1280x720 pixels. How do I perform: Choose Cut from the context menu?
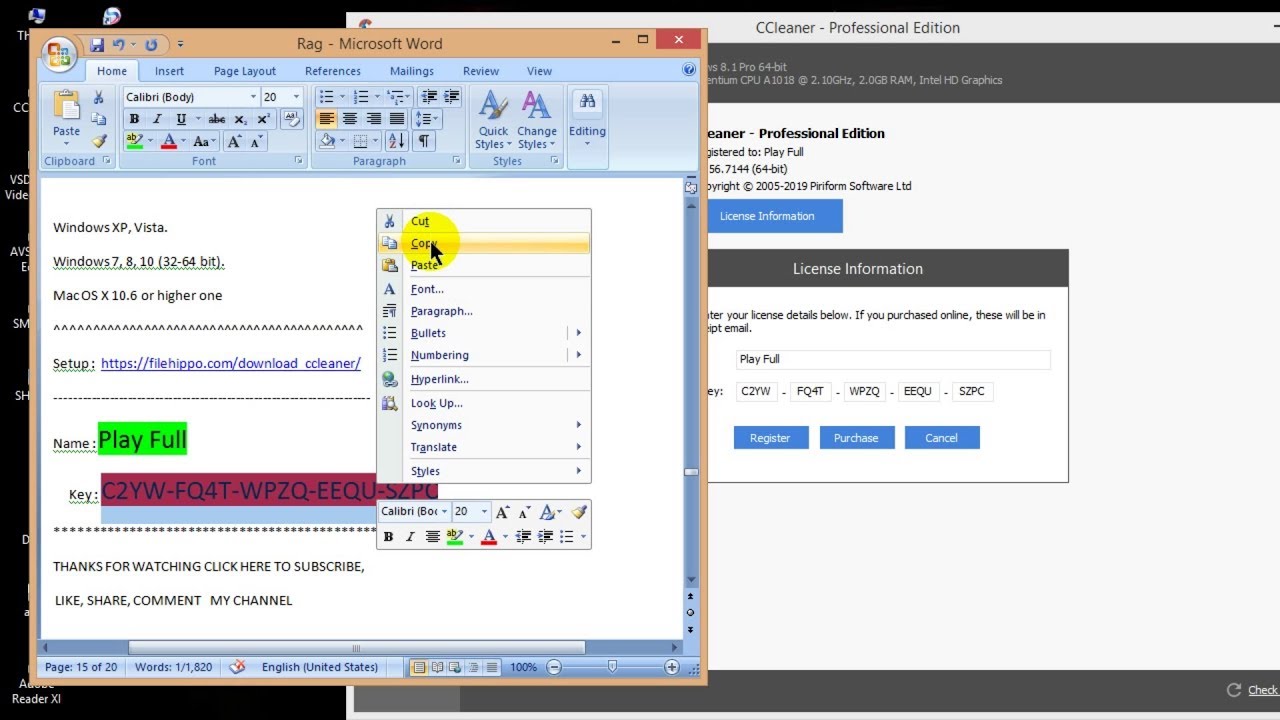tap(484, 221)
